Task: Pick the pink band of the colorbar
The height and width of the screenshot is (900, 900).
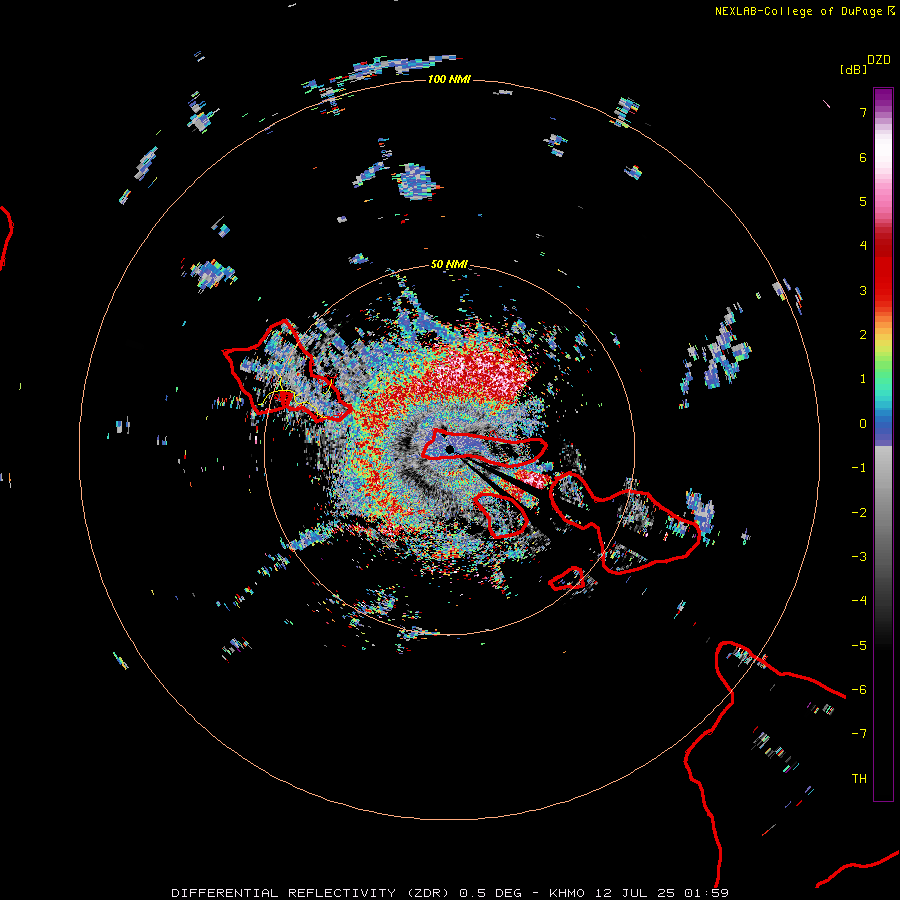Action: point(883,201)
